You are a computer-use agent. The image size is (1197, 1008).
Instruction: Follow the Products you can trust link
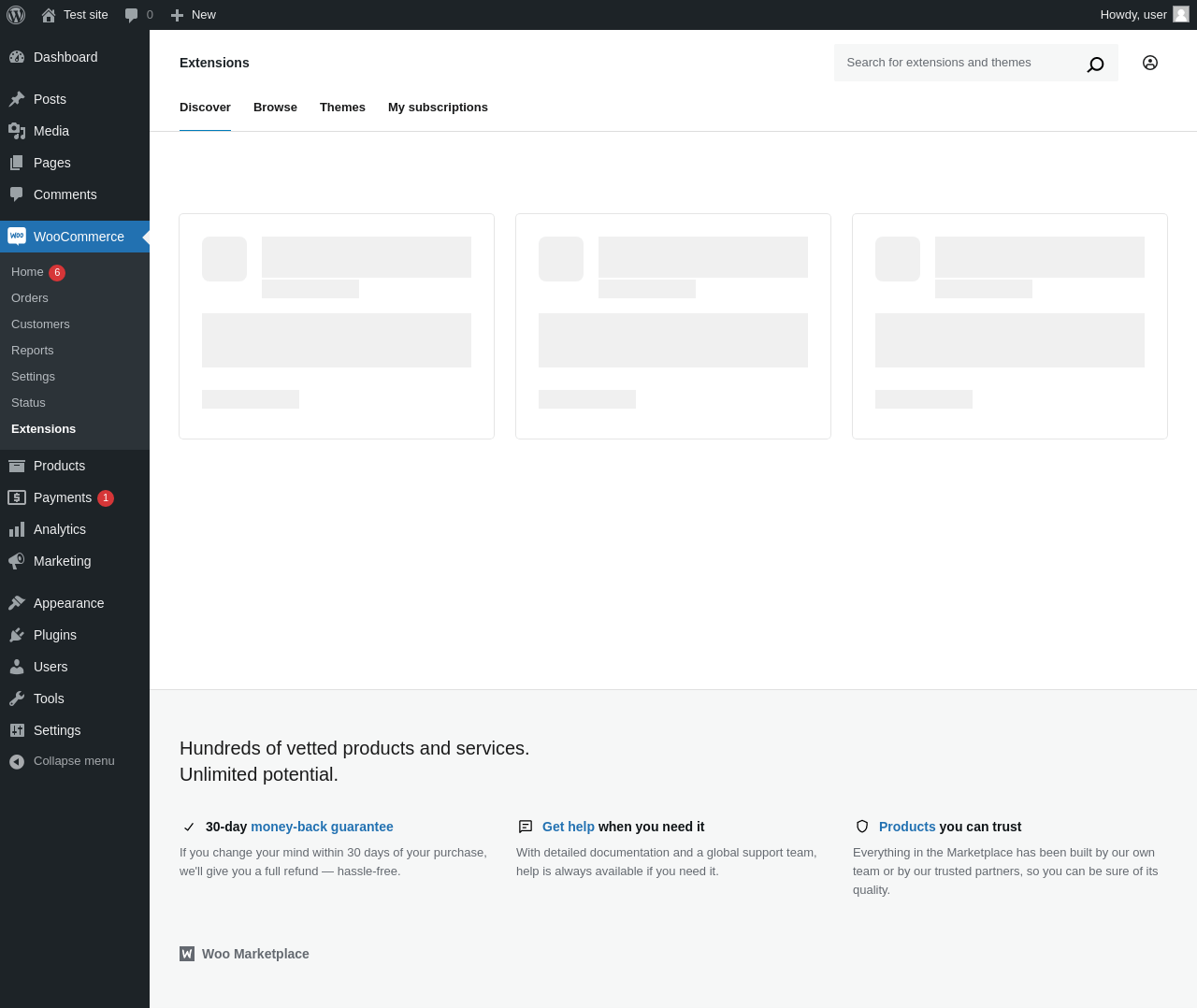tap(907, 827)
